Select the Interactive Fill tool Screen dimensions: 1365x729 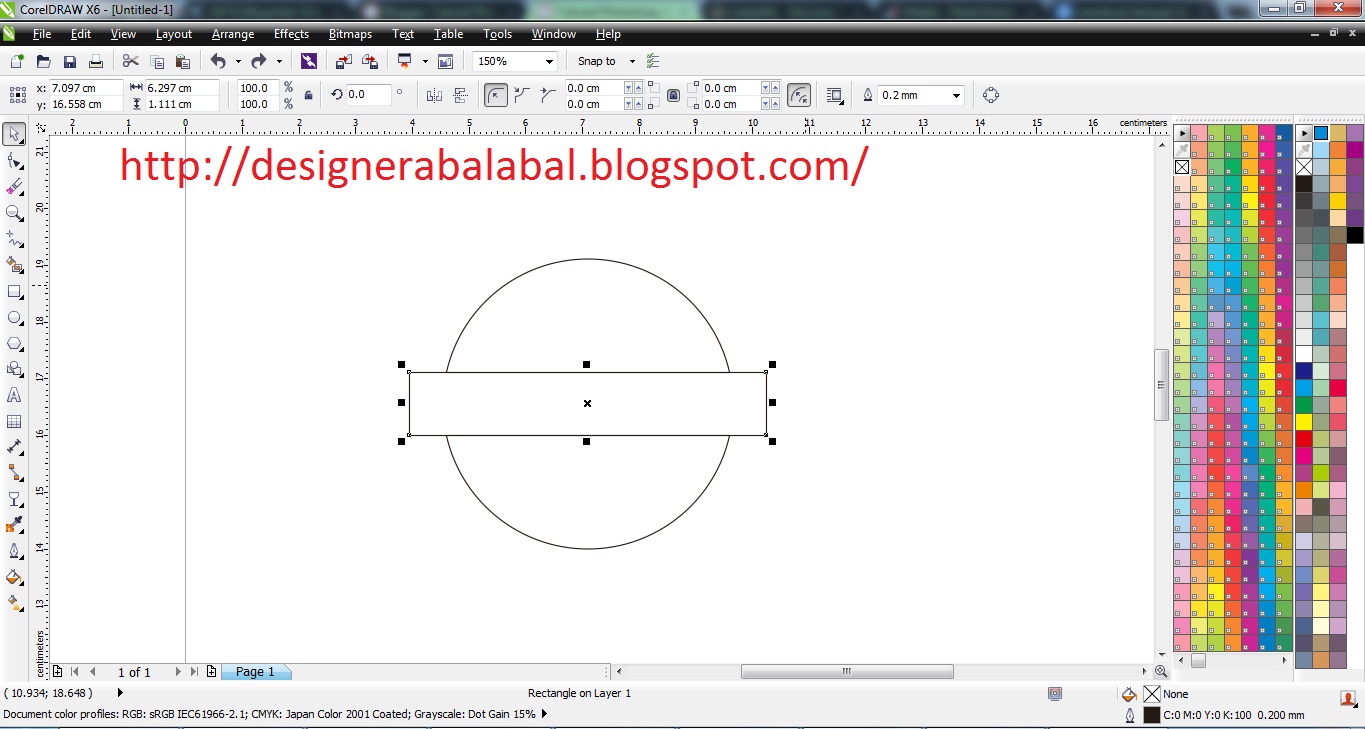pyautogui.click(x=15, y=603)
